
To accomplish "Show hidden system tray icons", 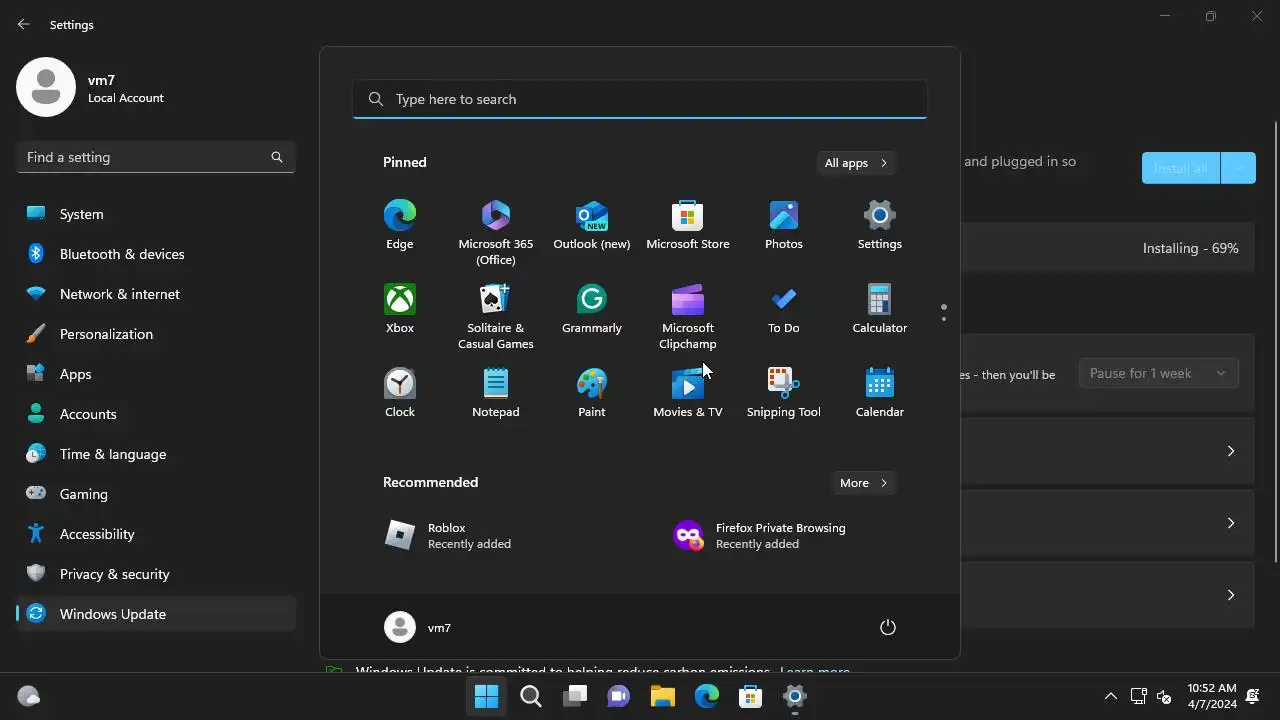I will pos(1110,696).
